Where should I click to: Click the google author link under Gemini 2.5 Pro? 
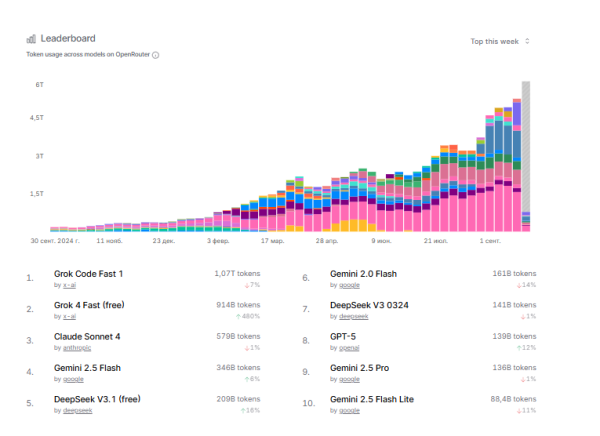coord(349,381)
